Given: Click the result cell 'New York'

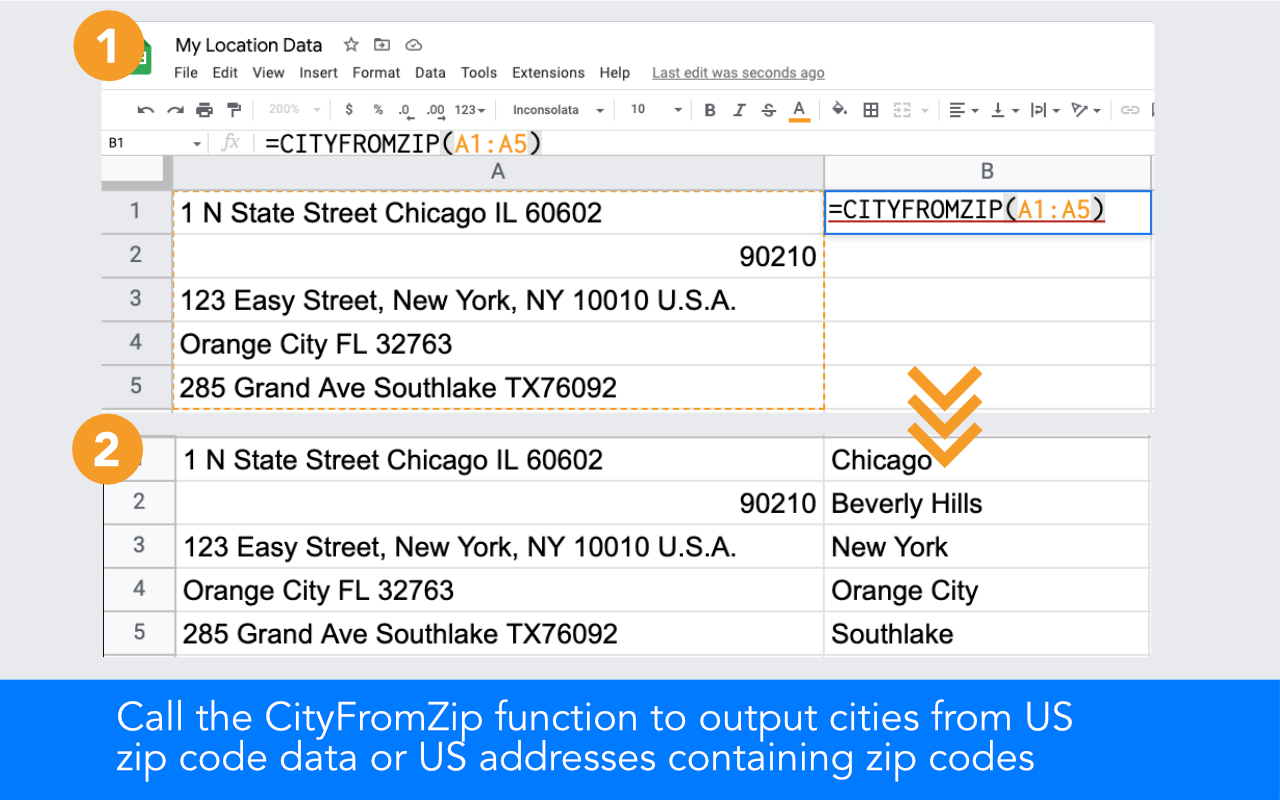Looking at the screenshot, I should click(x=987, y=547).
